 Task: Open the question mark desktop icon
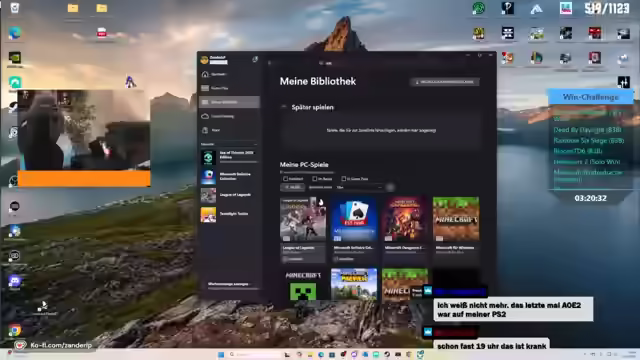coord(507,8)
